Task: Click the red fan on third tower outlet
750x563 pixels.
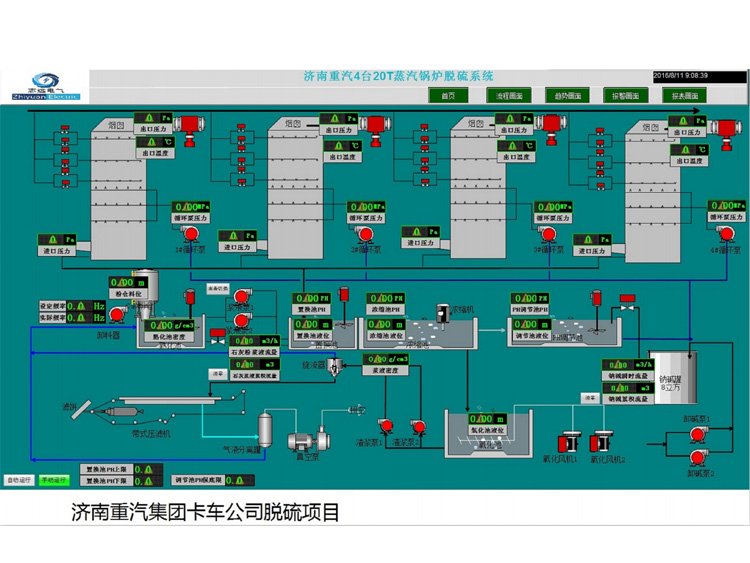Action: (x=551, y=127)
